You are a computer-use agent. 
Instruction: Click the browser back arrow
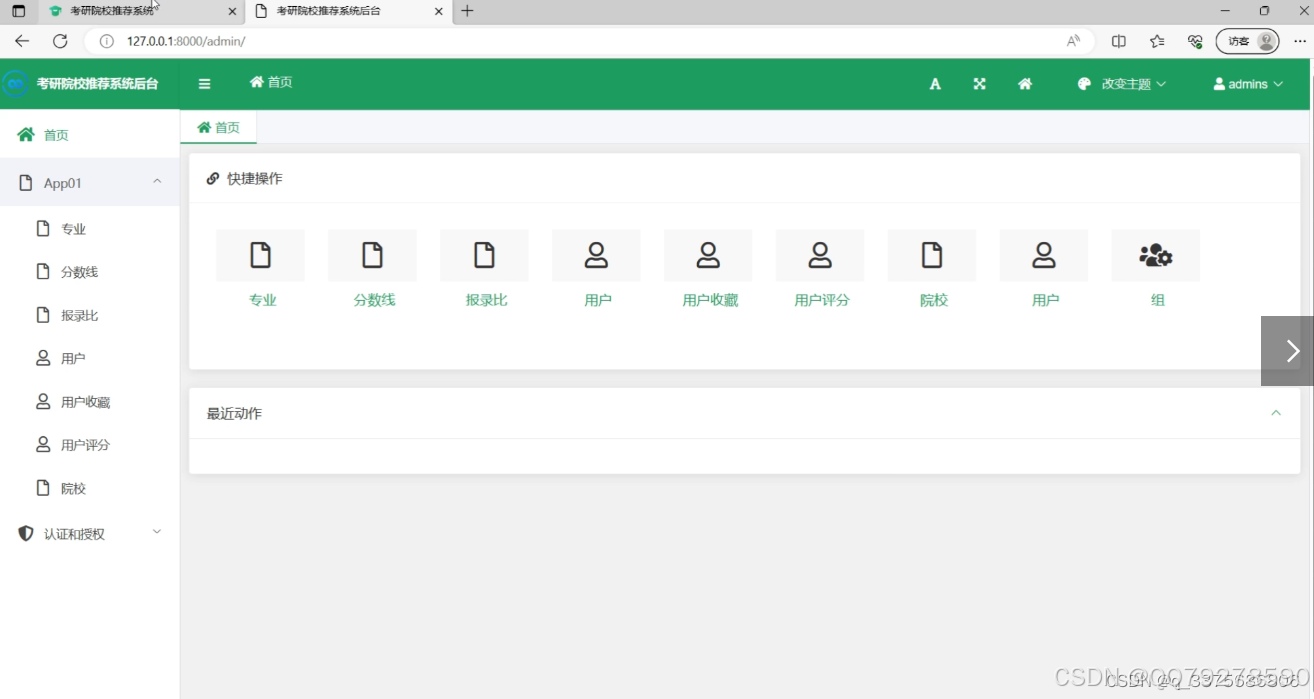coord(22,41)
